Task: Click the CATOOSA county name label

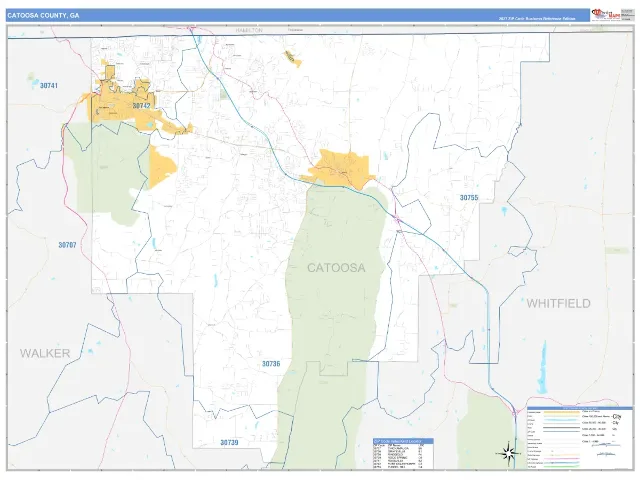Action: coord(336,268)
